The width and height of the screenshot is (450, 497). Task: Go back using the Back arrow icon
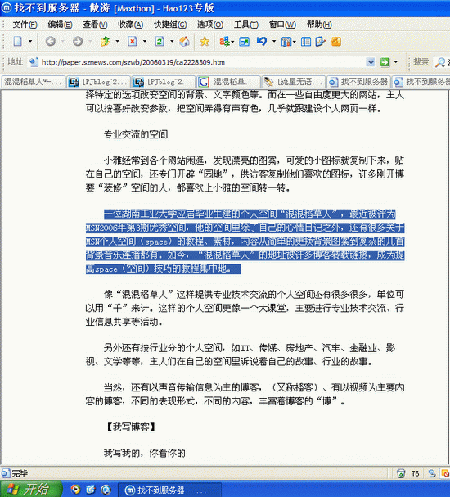pos(51,42)
